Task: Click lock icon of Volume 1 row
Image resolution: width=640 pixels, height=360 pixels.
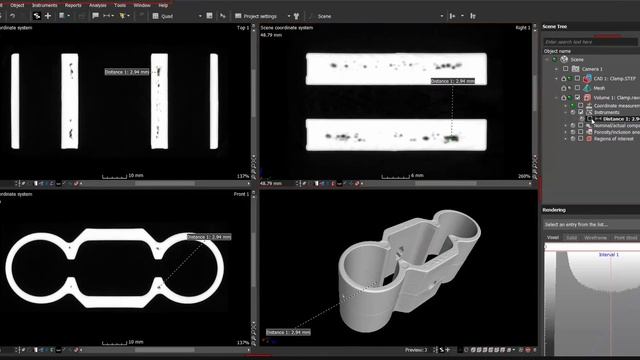Action: coord(564,98)
